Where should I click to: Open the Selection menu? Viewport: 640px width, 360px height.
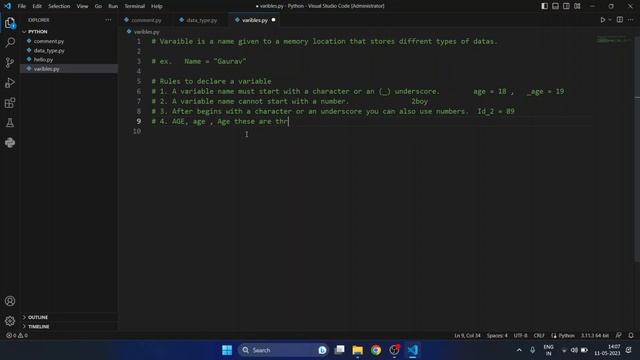[59, 6]
